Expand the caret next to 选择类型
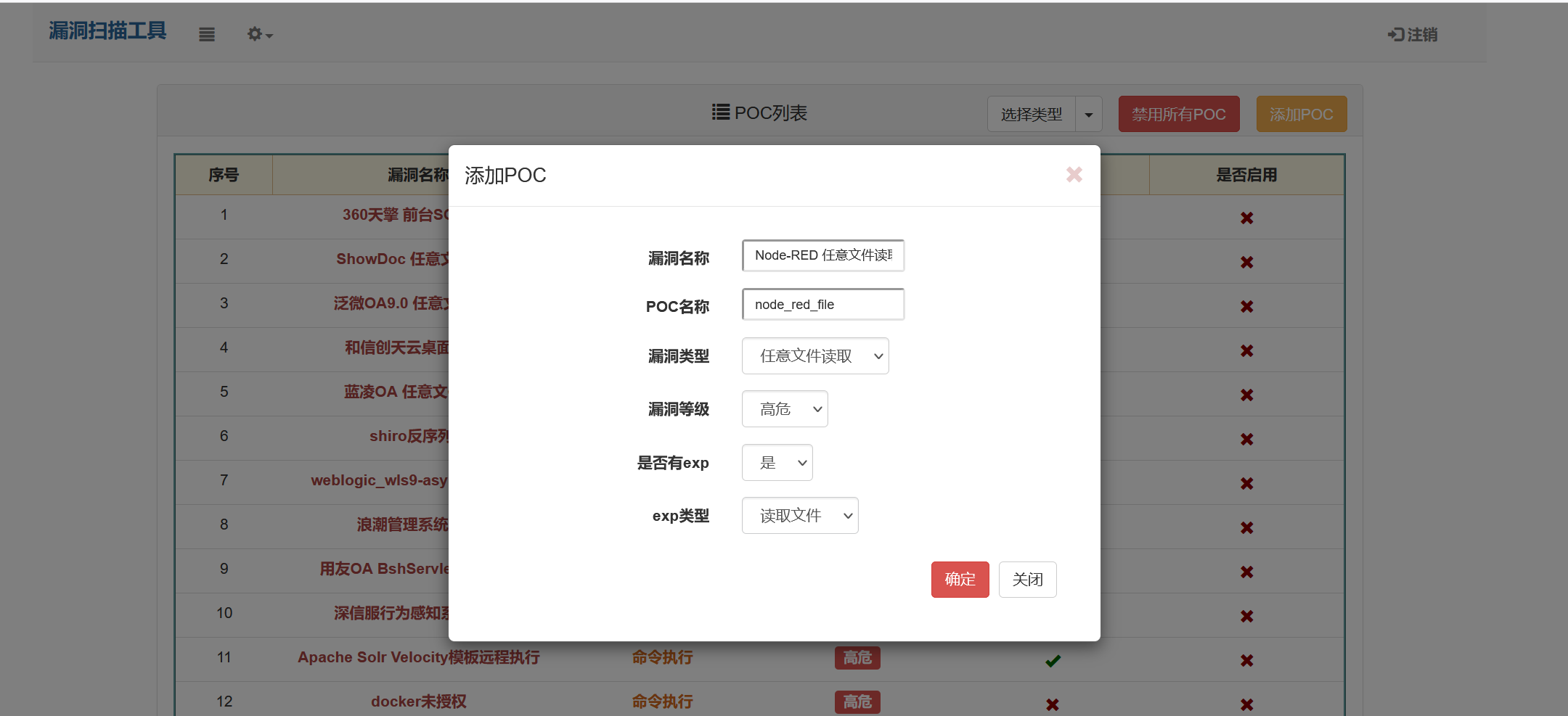The image size is (1568, 716). click(1088, 115)
